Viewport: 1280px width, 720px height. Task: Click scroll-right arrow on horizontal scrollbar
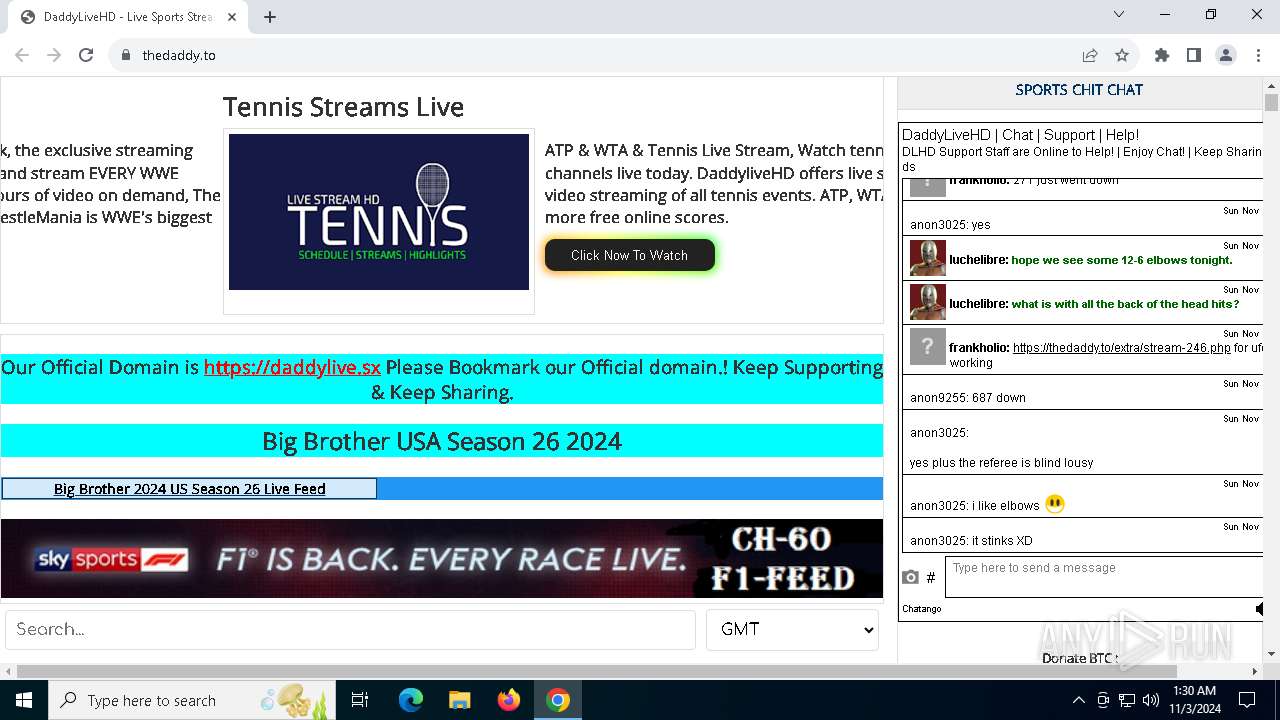(x=1256, y=671)
